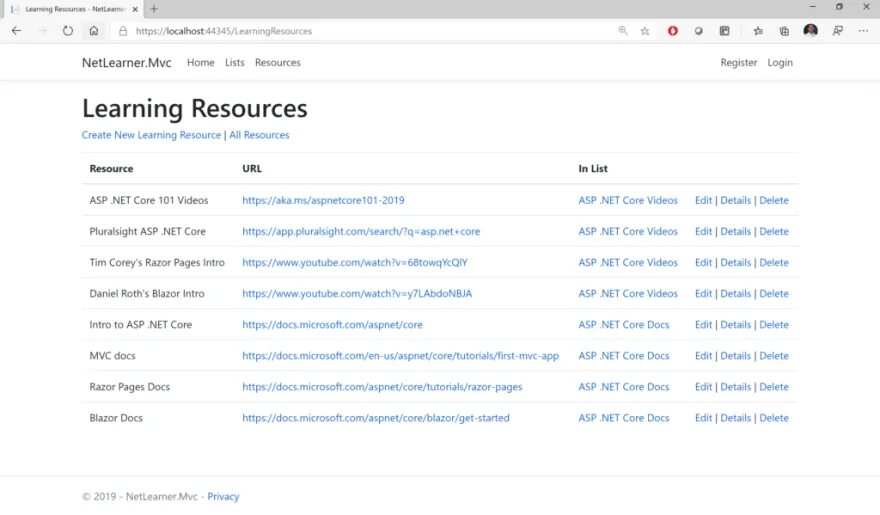Click Create New Learning Resource link

click(x=151, y=135)
